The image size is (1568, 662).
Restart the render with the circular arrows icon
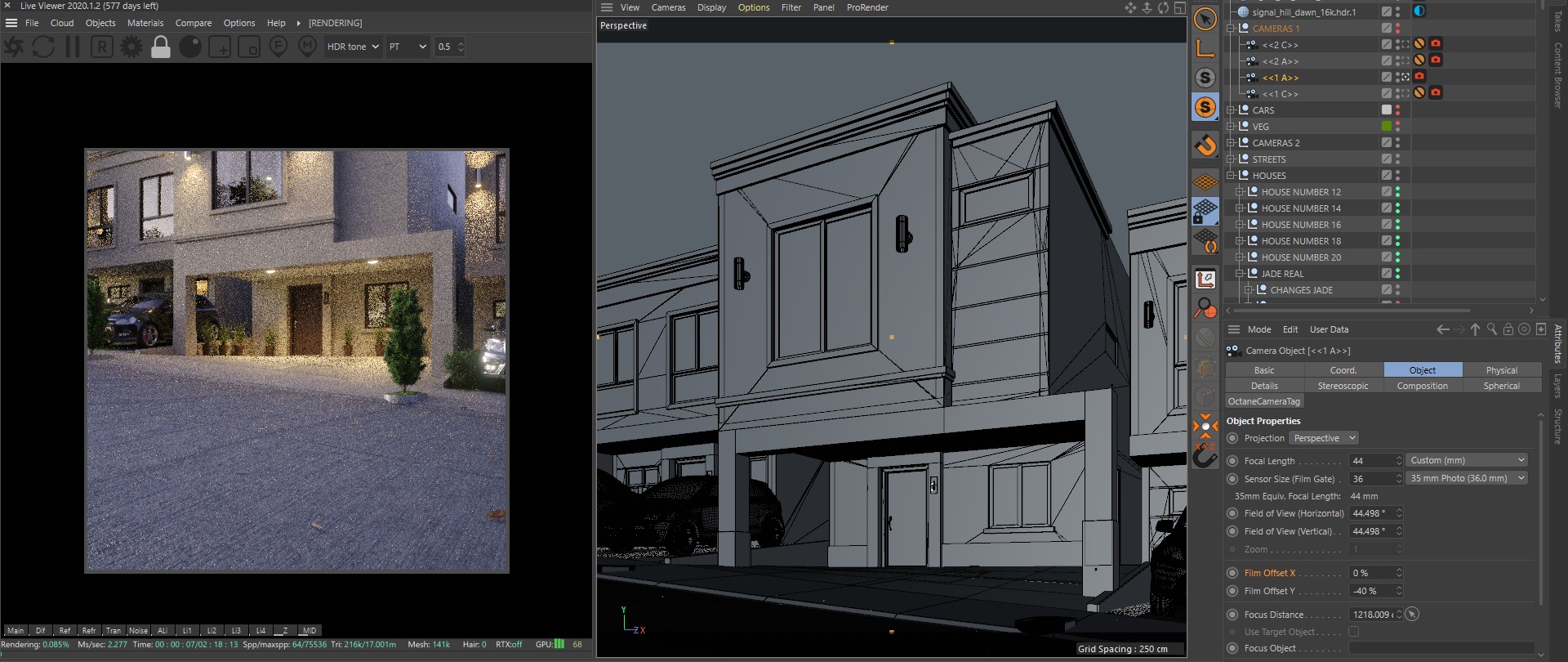(43, 47)
